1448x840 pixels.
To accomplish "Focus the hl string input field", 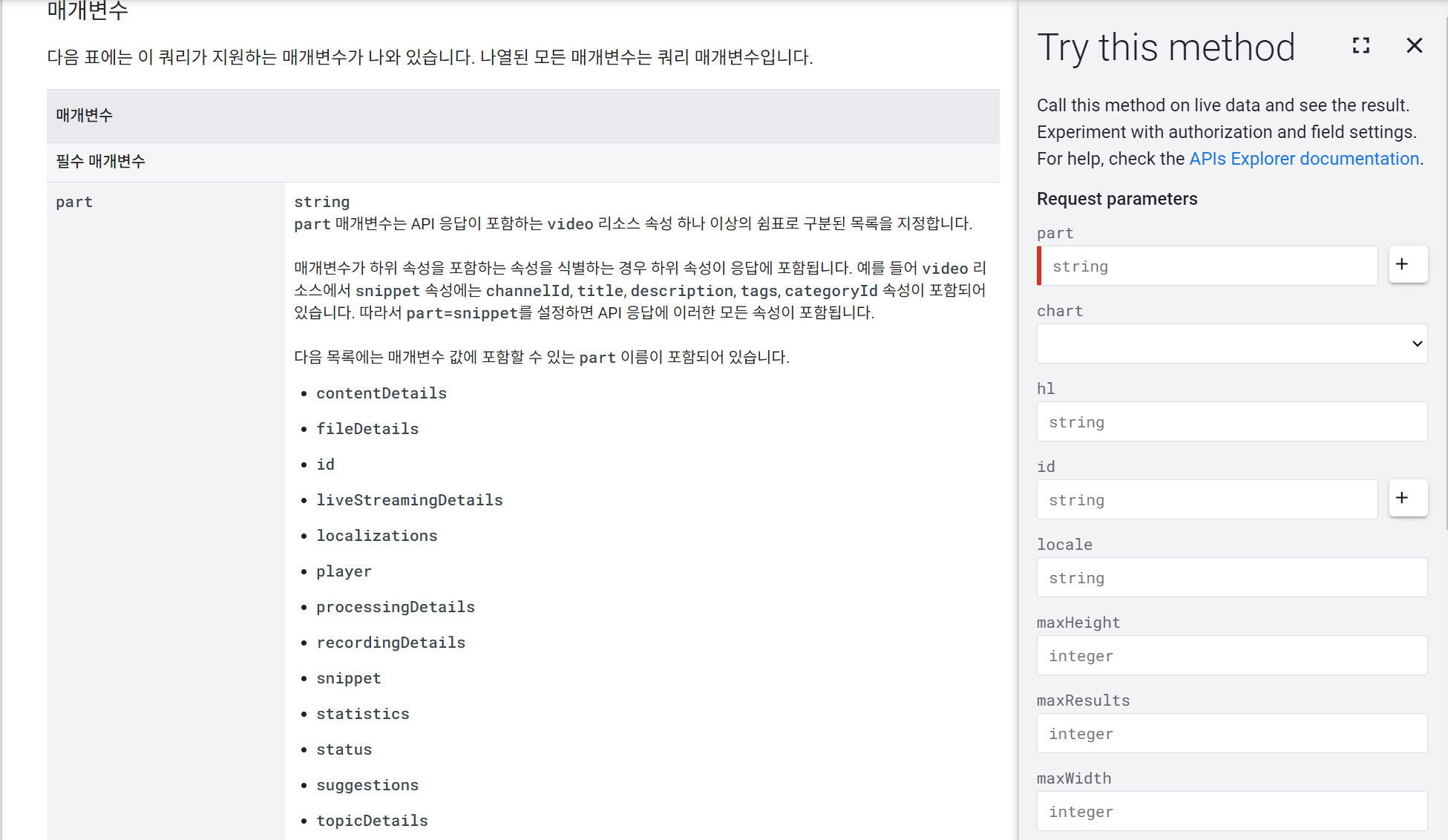I will (x=1231, y=422).
